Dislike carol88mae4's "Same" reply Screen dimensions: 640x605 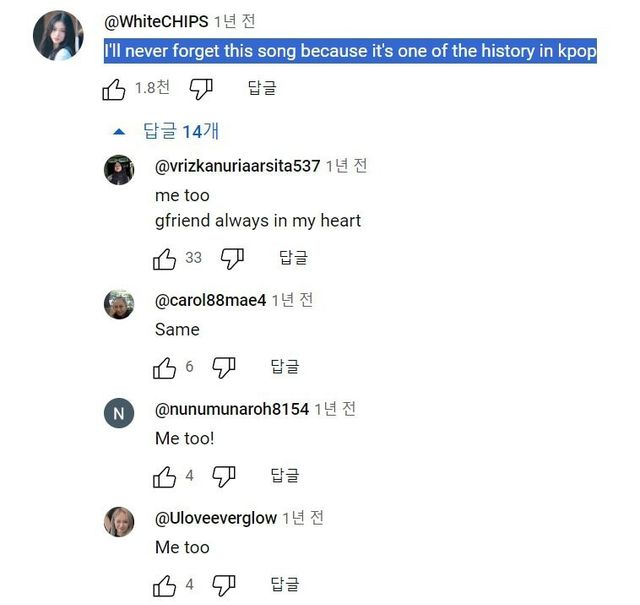224,368
